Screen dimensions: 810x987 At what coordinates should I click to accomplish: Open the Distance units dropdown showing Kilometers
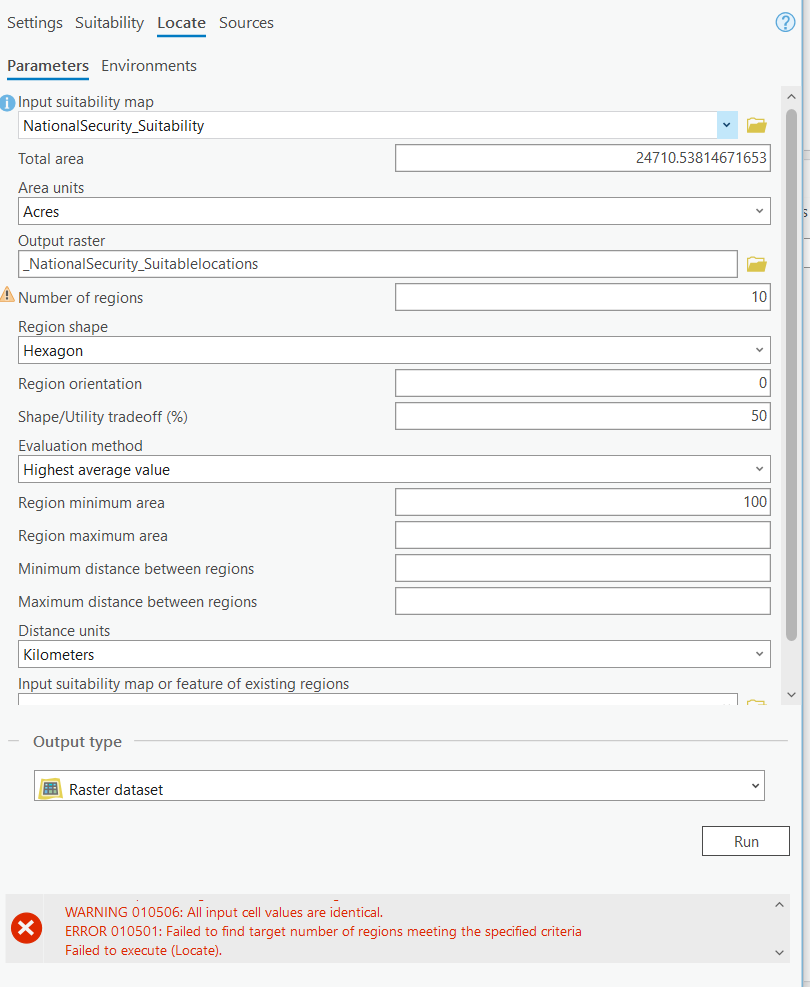(x=759, y=654)
